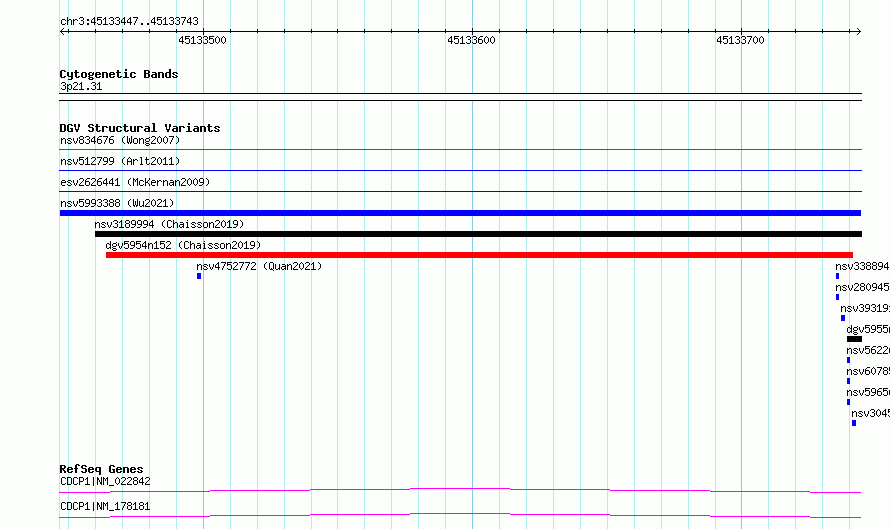Click the thick black nsv3189994 variant bar
The image size is (890, 529).
[x=478, y=234]
